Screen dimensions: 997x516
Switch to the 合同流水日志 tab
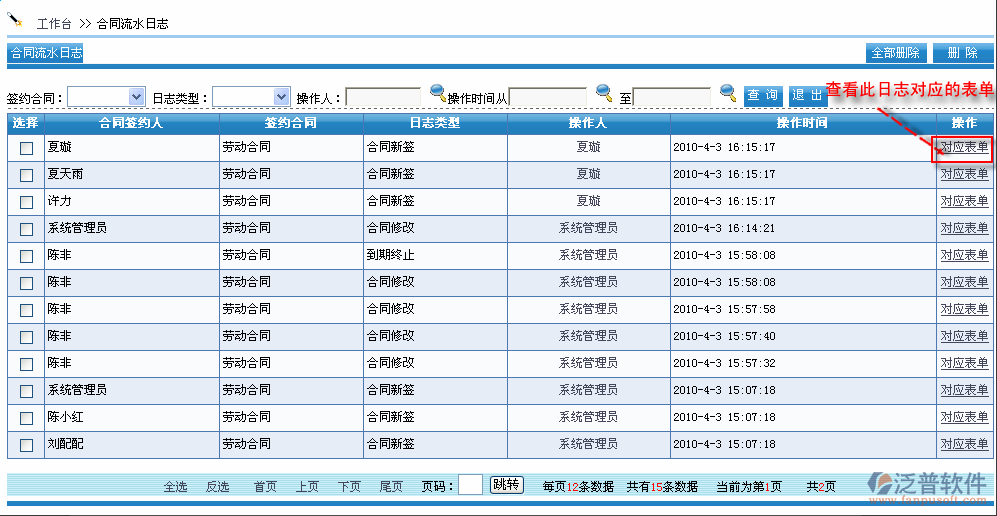click(x=46, y=53)
